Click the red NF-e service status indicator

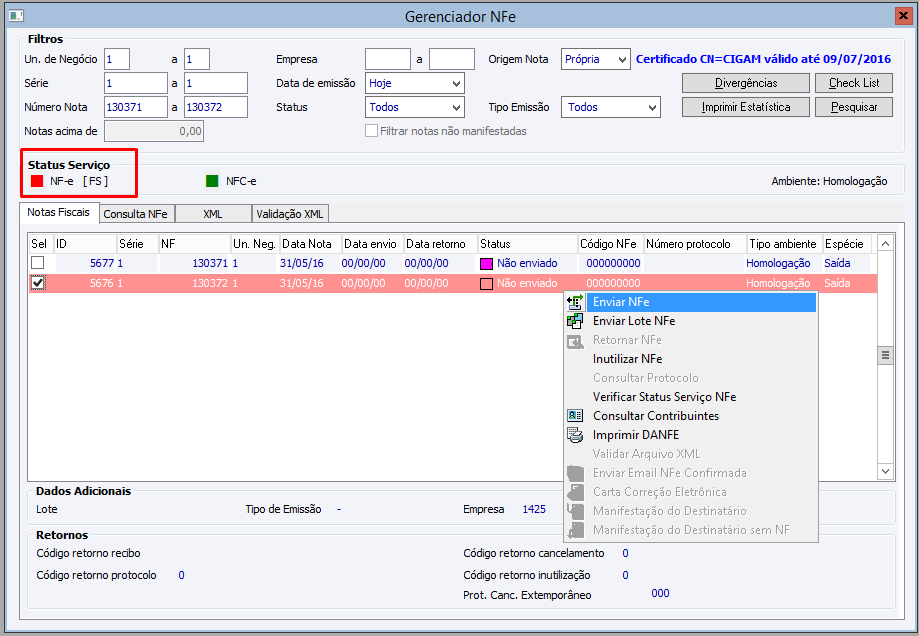click(37, 181)
